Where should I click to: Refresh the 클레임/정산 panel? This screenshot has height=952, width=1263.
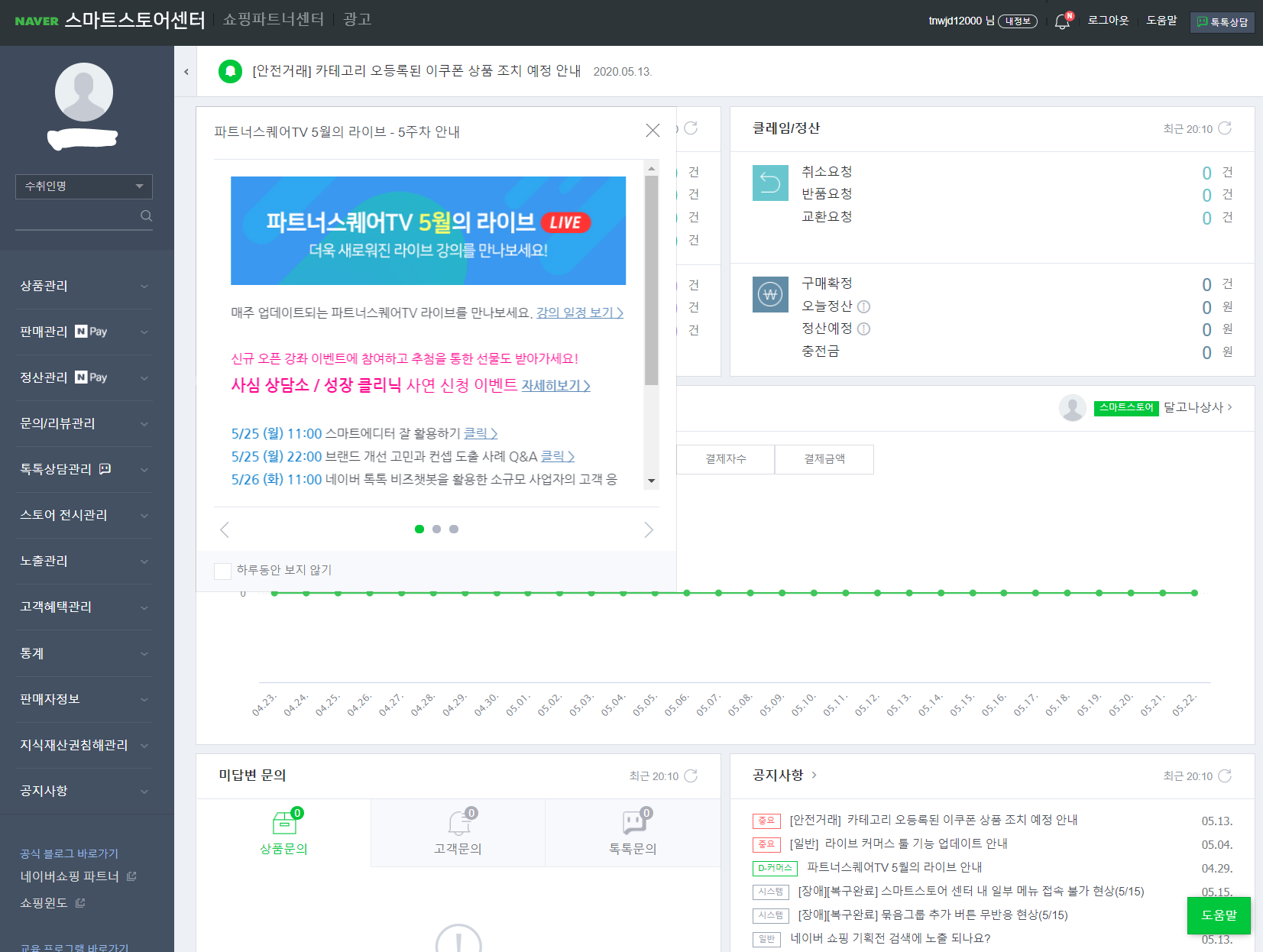(1225, 128)
